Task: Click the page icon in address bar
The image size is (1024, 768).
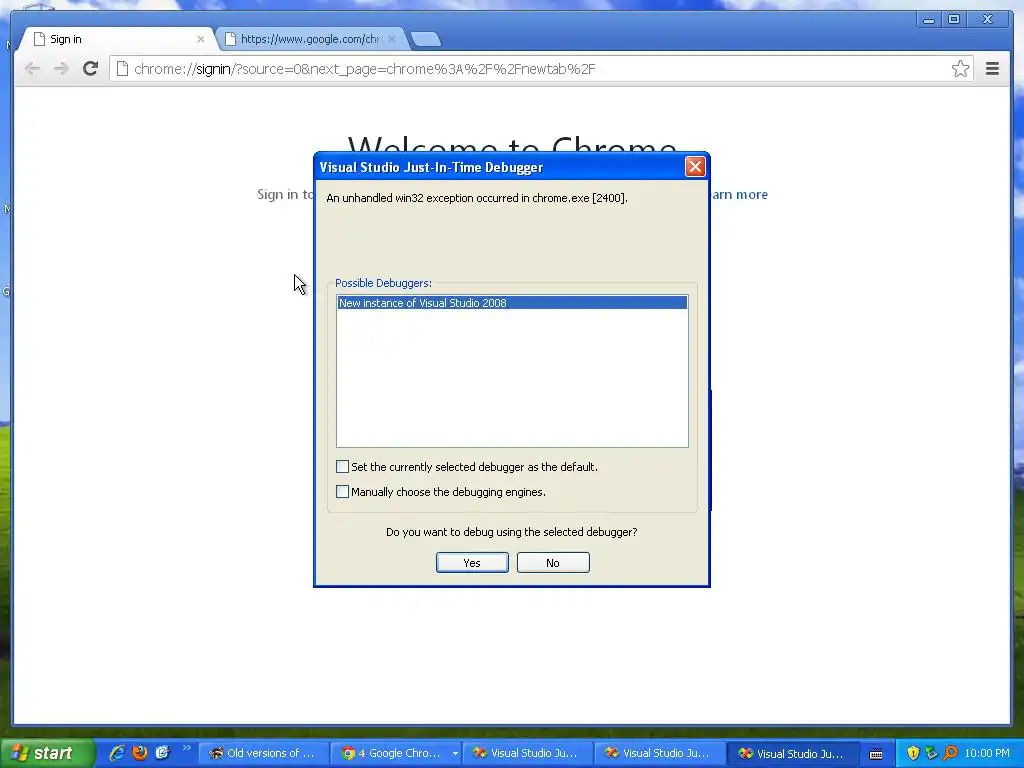Action: (122, 69)
